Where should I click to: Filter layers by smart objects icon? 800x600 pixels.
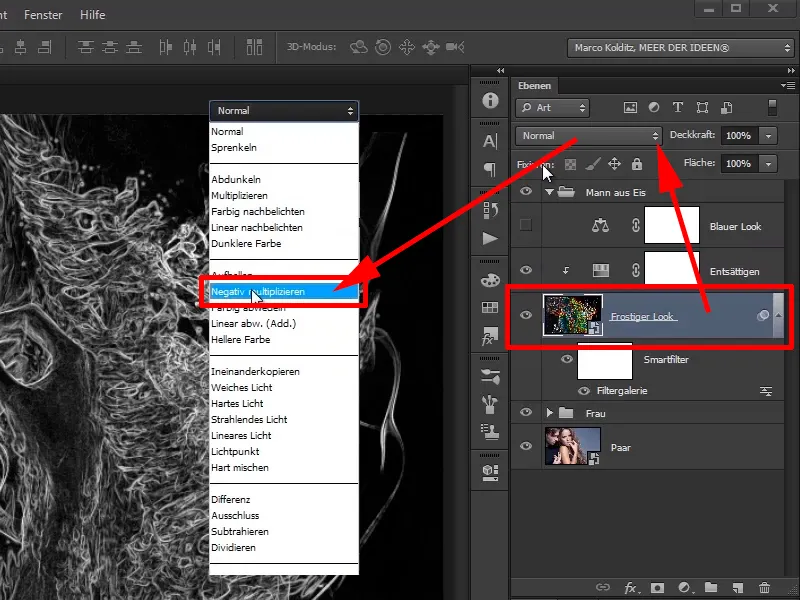pos(727,107)
